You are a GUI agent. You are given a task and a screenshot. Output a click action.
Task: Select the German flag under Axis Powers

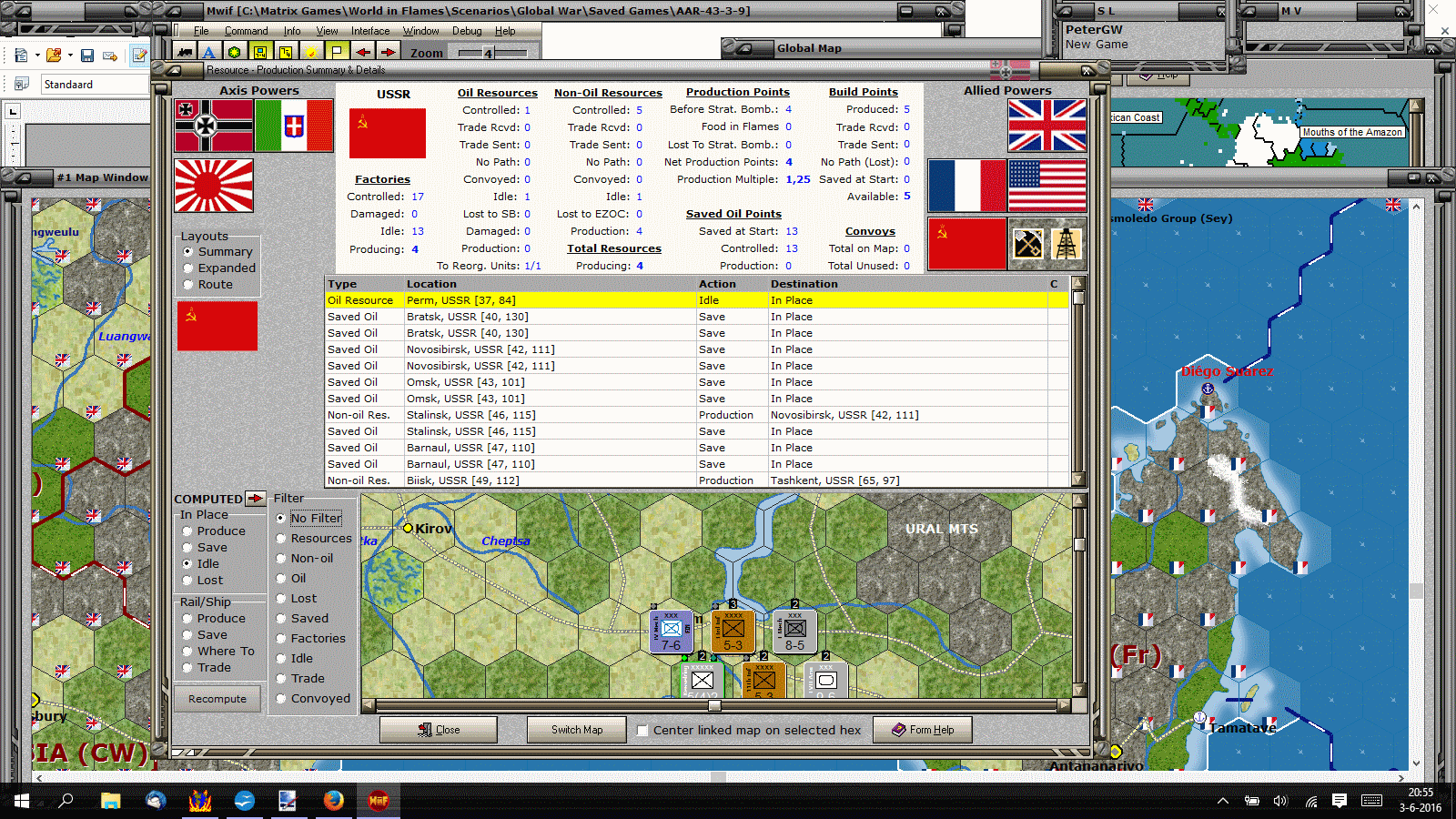point(214,126)
